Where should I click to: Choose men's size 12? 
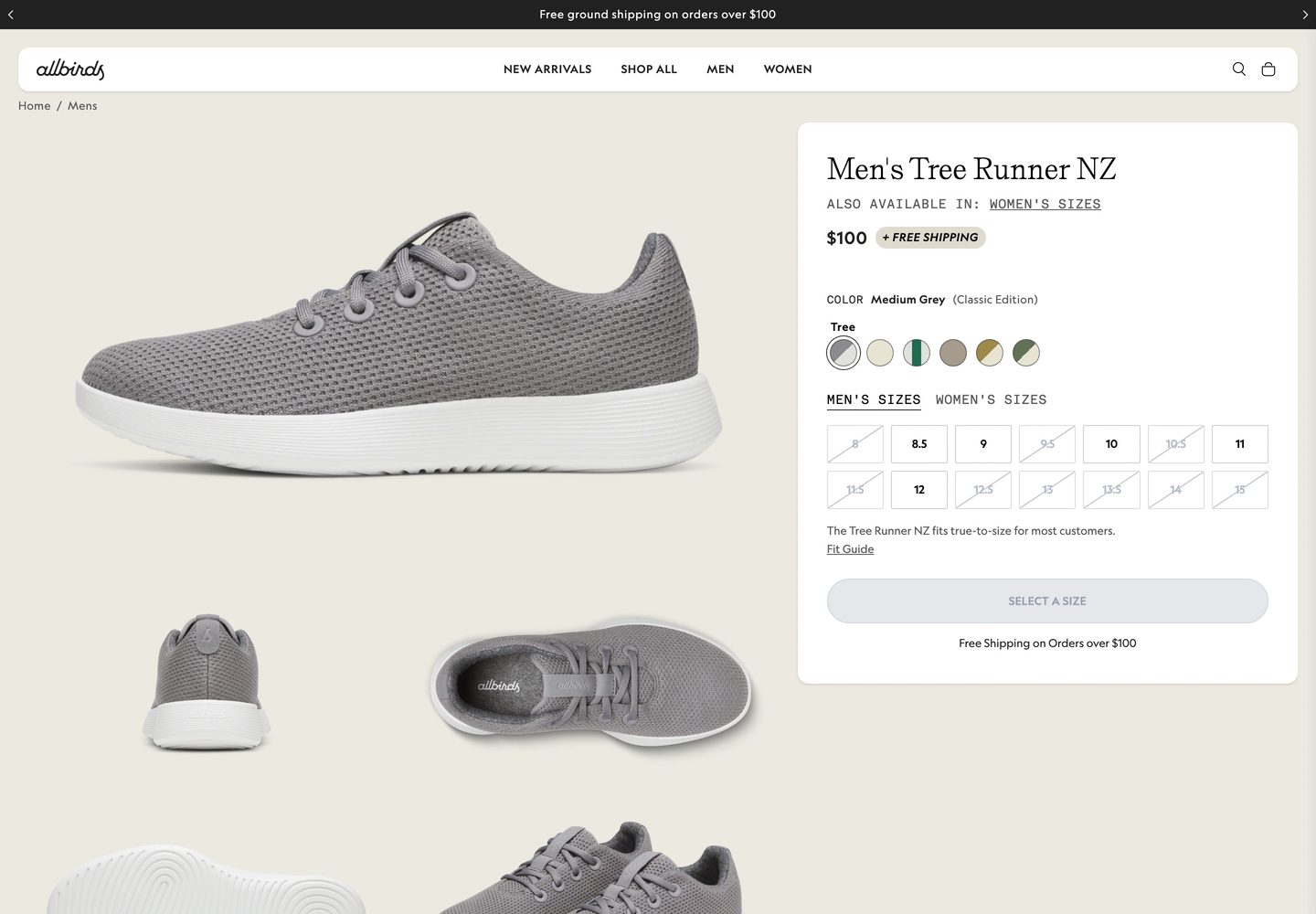pyautogui.click(x=919, y=490)
